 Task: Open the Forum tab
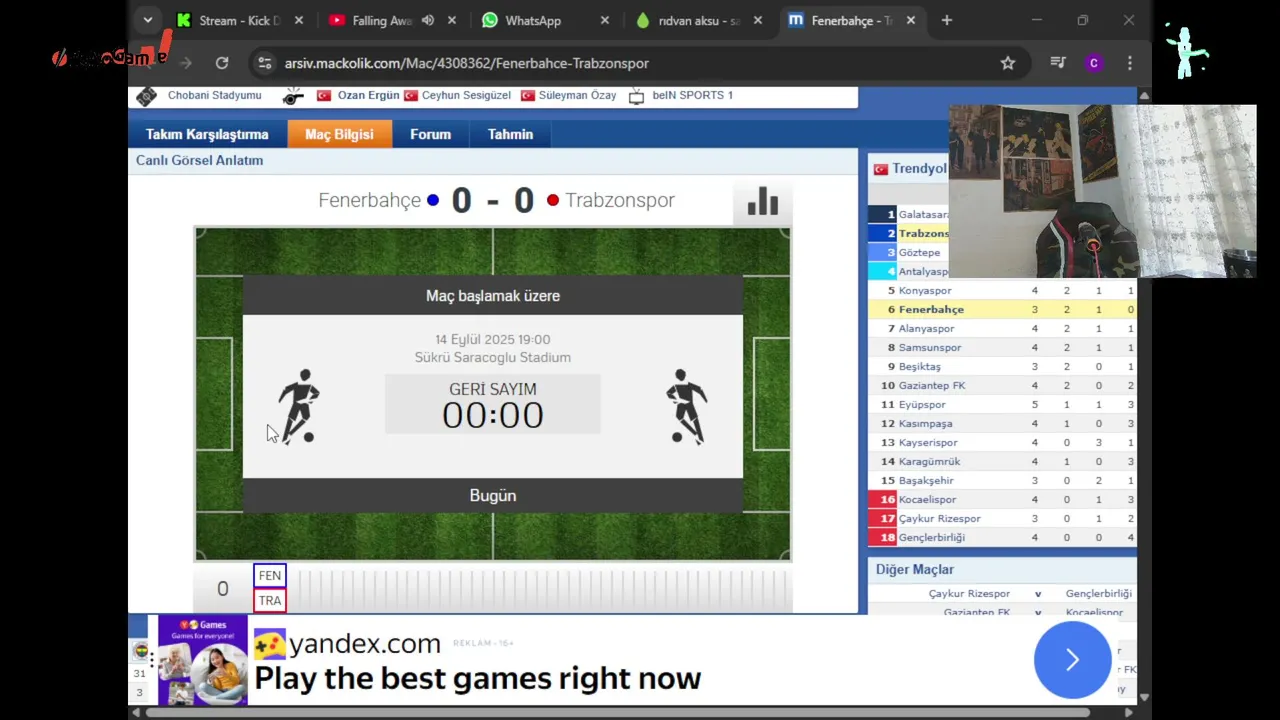pyautogui.click(x=430, y=134)
